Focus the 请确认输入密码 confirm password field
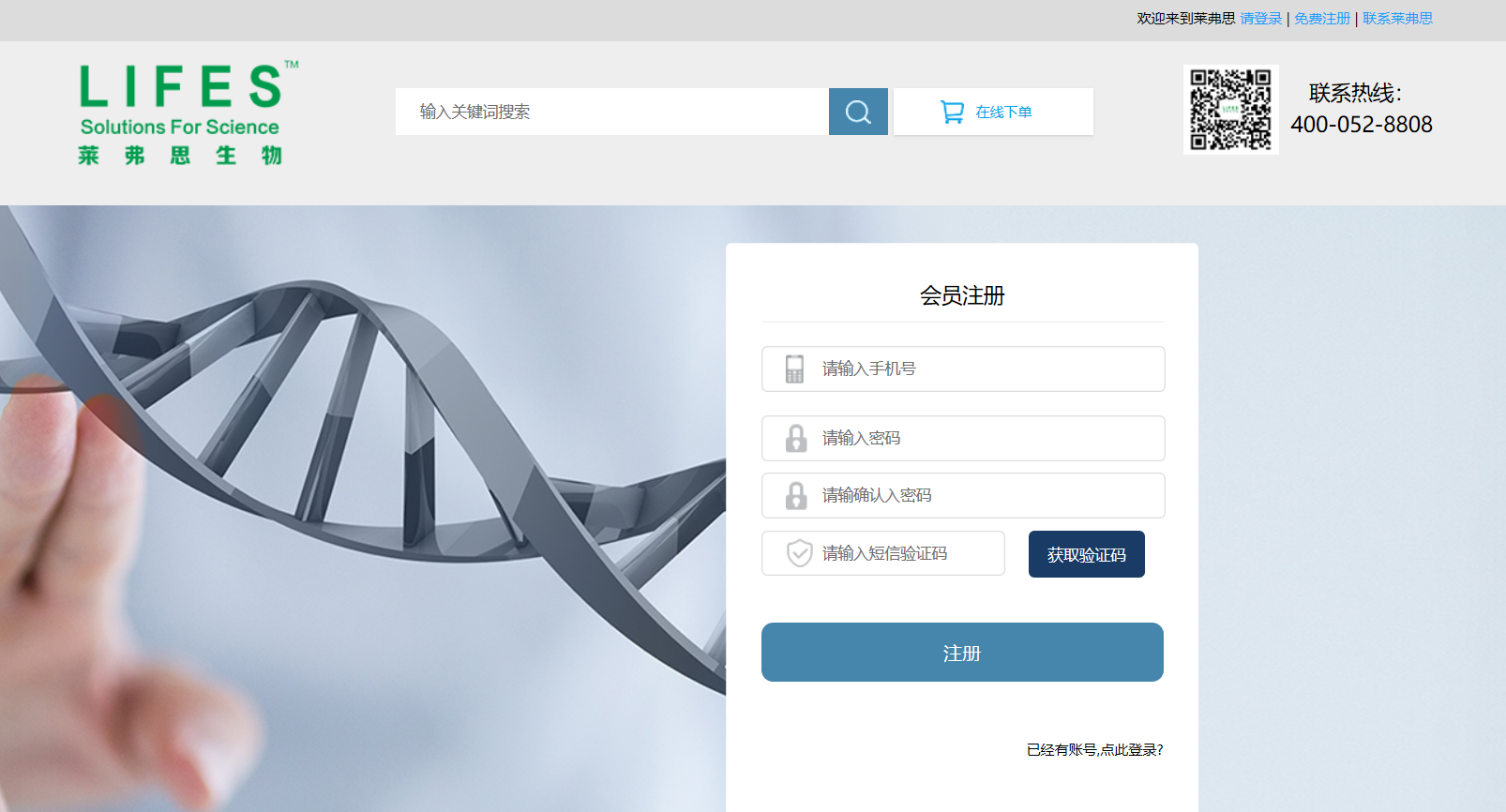This screenshot has height=812, width=1506. (963, 495)
